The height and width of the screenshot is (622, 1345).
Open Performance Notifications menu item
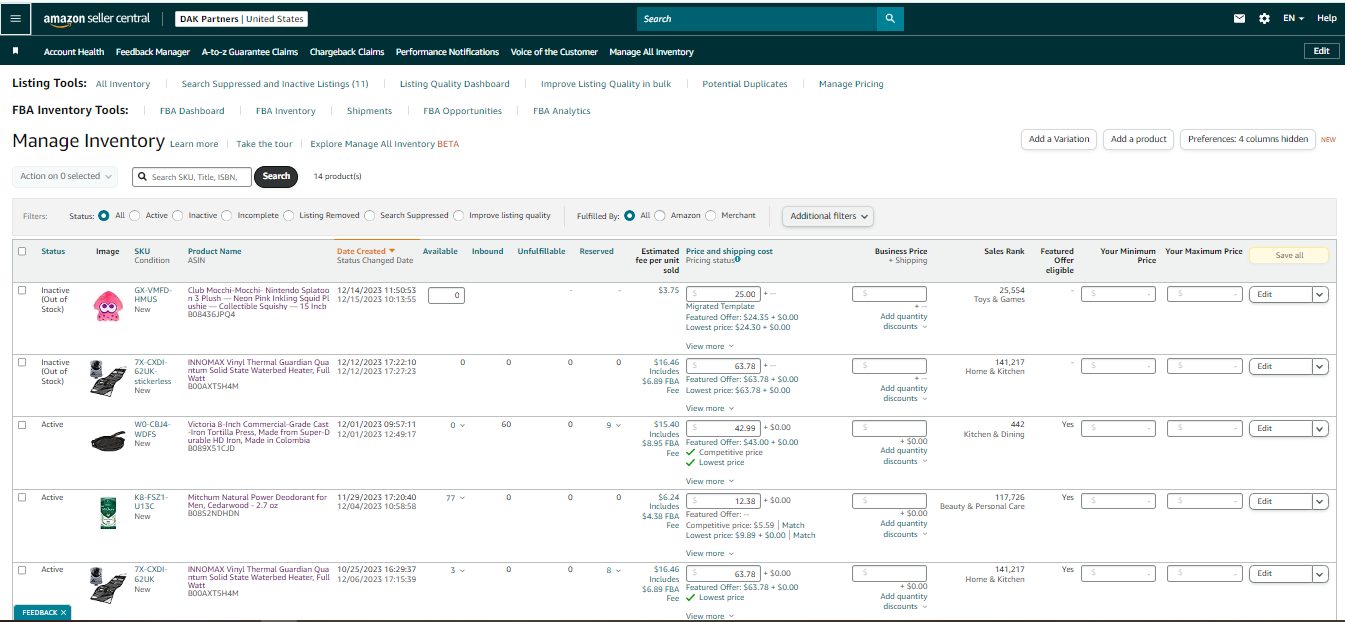pyautogui.click(x=447, y=52)
